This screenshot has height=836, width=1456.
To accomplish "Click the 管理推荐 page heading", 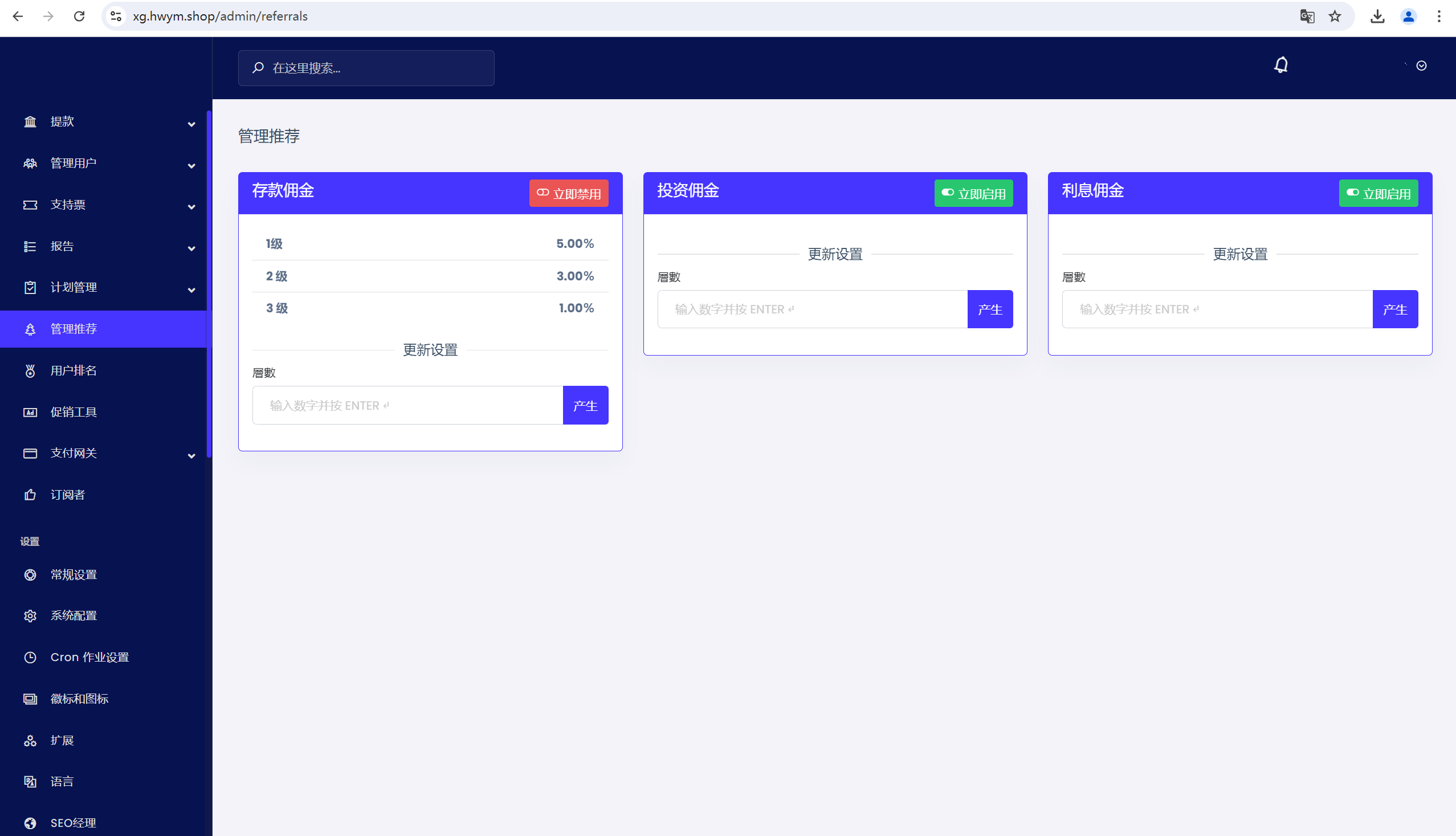I will point(270,136).
